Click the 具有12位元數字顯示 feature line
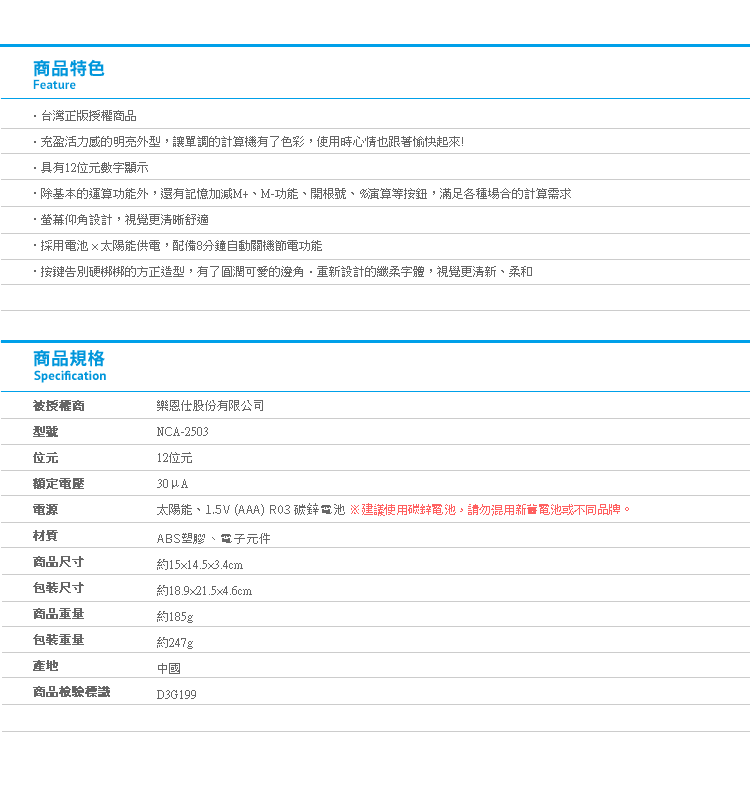750x787 pixels. 95,168
